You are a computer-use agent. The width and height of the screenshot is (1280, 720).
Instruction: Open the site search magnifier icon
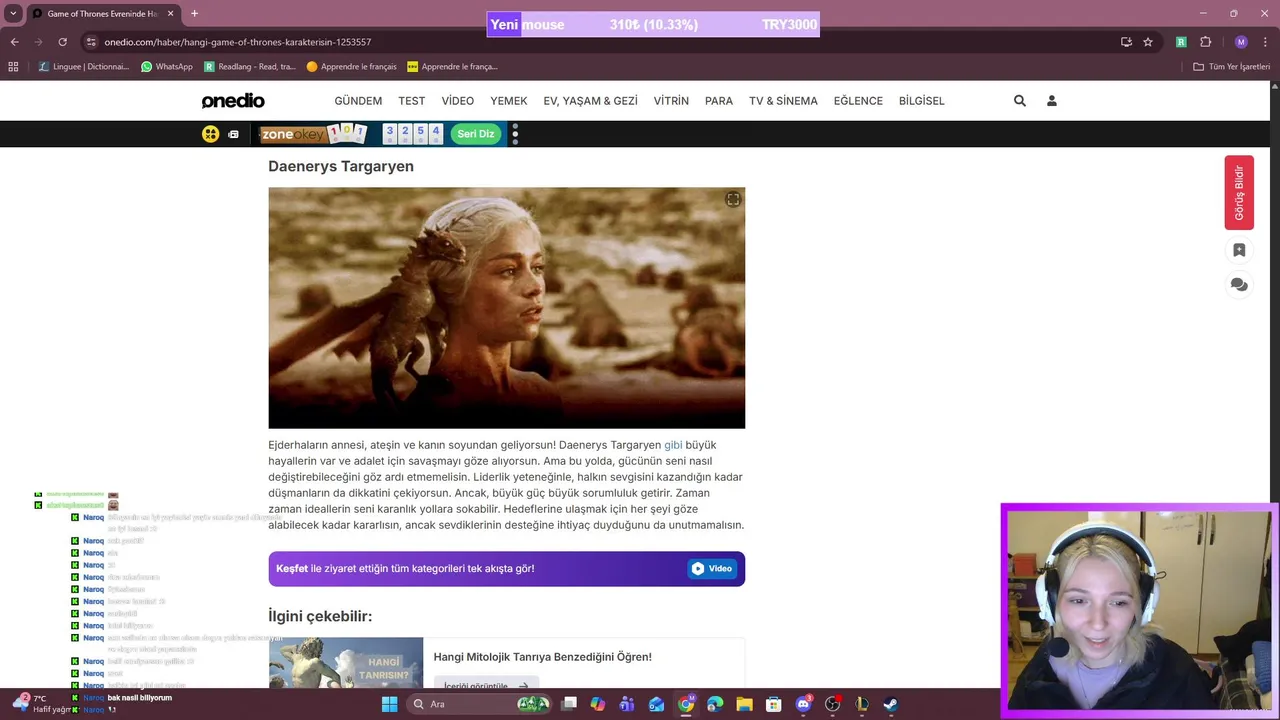click(x=1020, y=101)
